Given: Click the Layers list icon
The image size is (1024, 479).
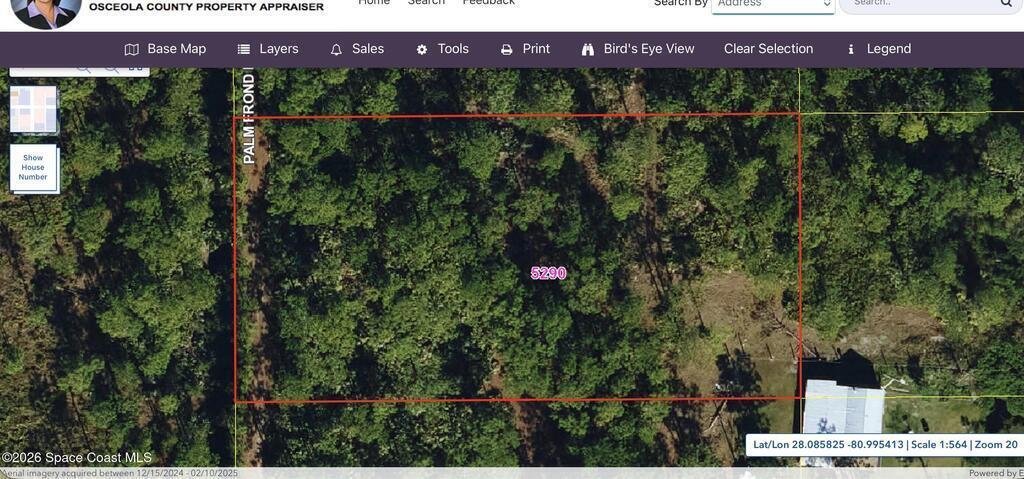Looking at the screenshot, I should (244, 49).
